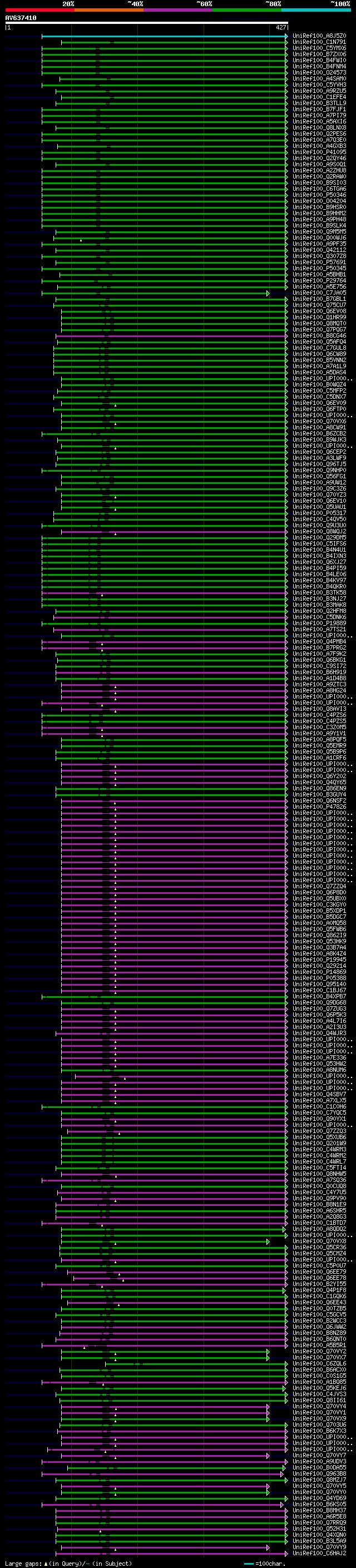Click on UniRef100_Q9M5M5 label
Viewport: 356px width, 1568px height.
319,231
